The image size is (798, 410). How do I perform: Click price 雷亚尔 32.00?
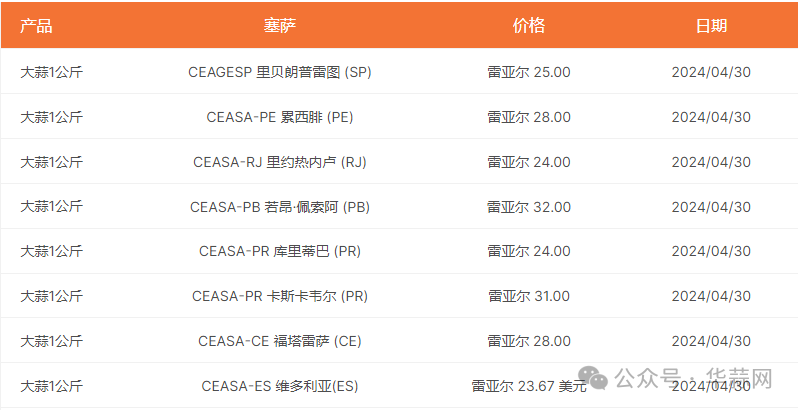coord(529,207)
